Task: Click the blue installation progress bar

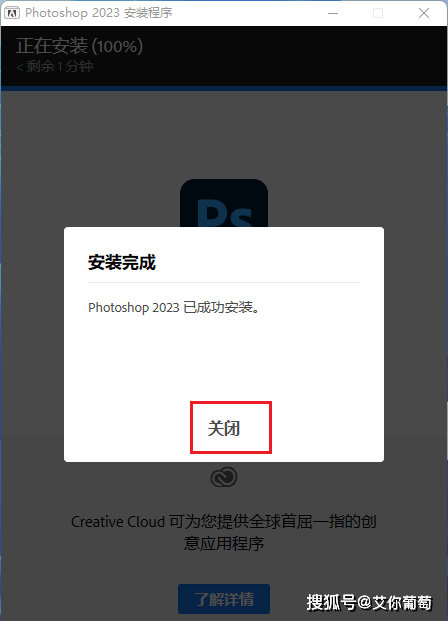Action: (224, 88)
